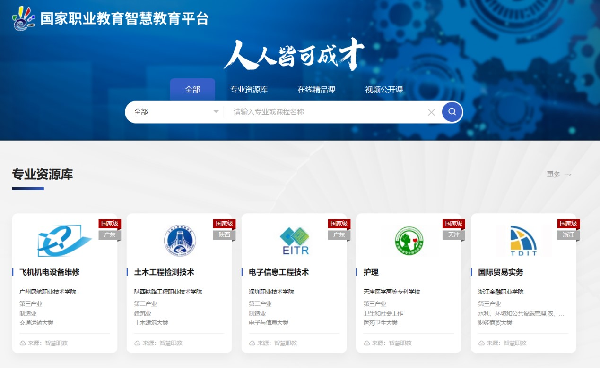600x368 pixels.
Task: Click the blue search magnifier button
Action: [452, 112]
